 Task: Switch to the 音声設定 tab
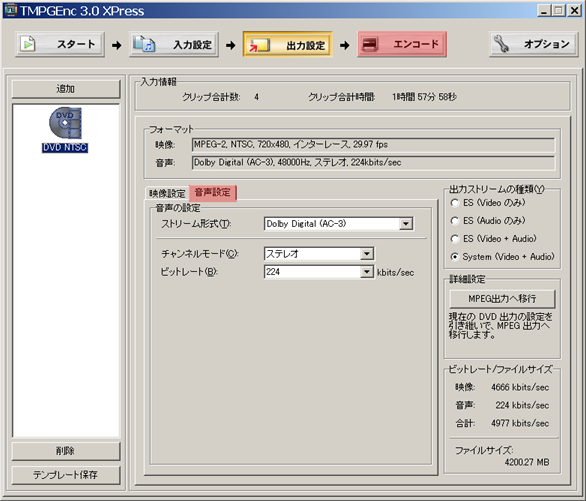click(213, 192)
